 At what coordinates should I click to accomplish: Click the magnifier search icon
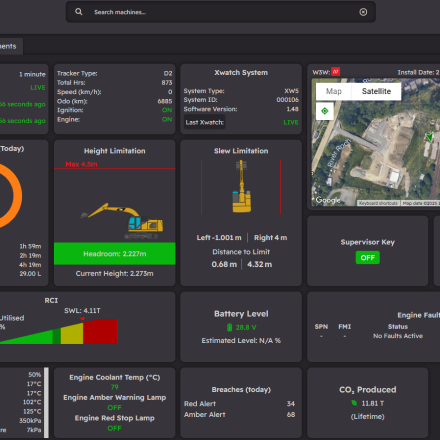click(x=79, y=12)
